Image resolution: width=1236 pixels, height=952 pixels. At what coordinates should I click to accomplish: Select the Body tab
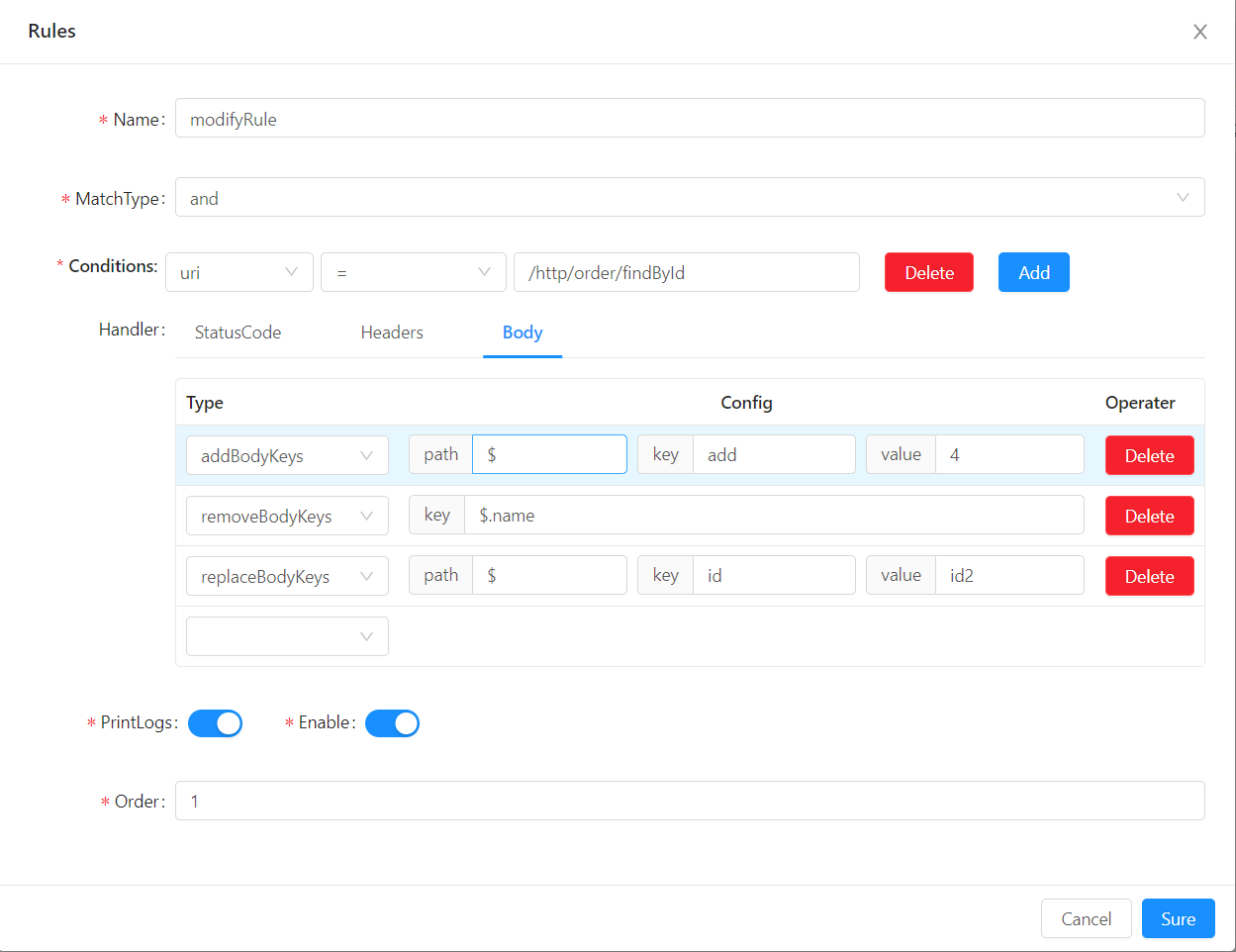522,333
